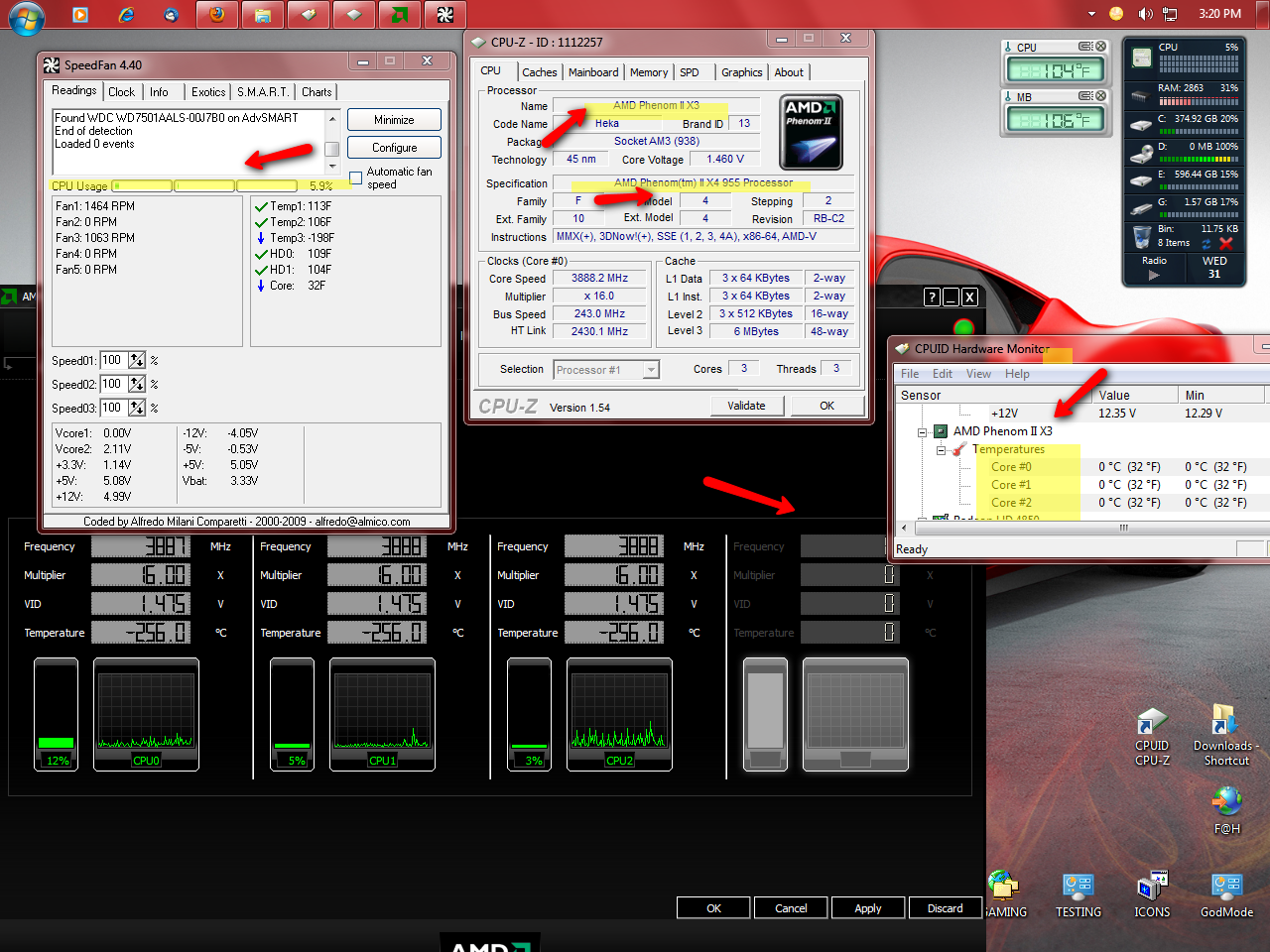
Task: Collapse the Temperatures tree node
Action: click(941, 450)
